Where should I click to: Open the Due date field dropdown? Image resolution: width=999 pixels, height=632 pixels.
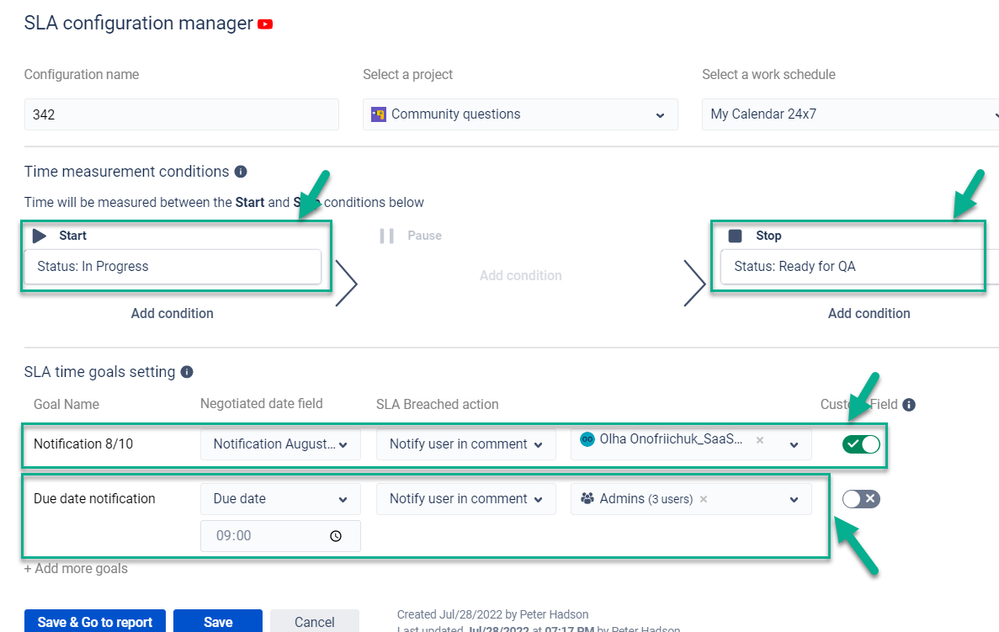click(x=280, y=499)
